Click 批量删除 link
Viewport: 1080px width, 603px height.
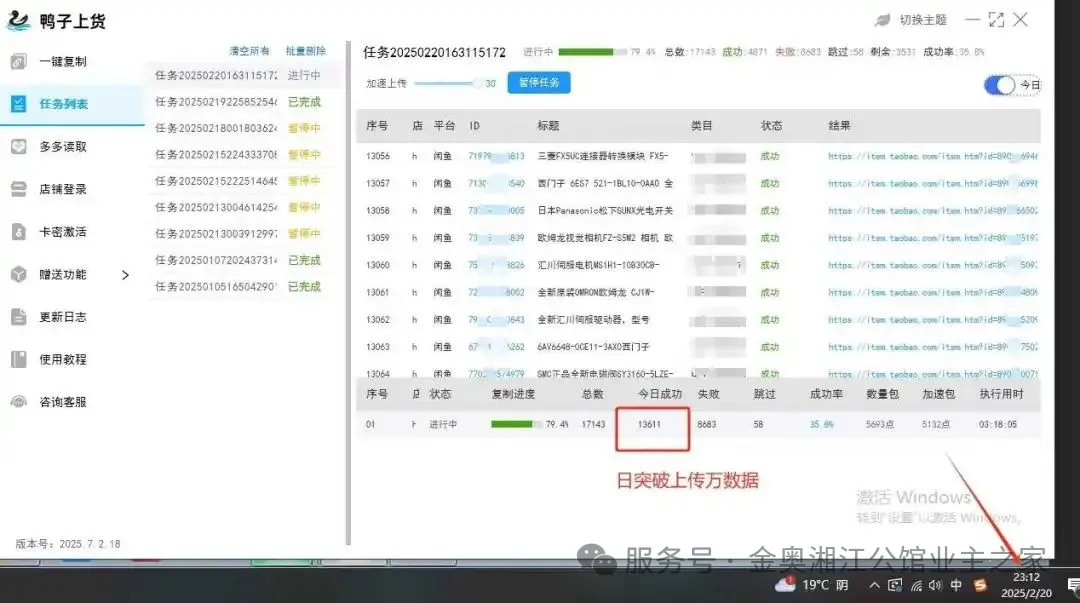(x=305, y=51)
